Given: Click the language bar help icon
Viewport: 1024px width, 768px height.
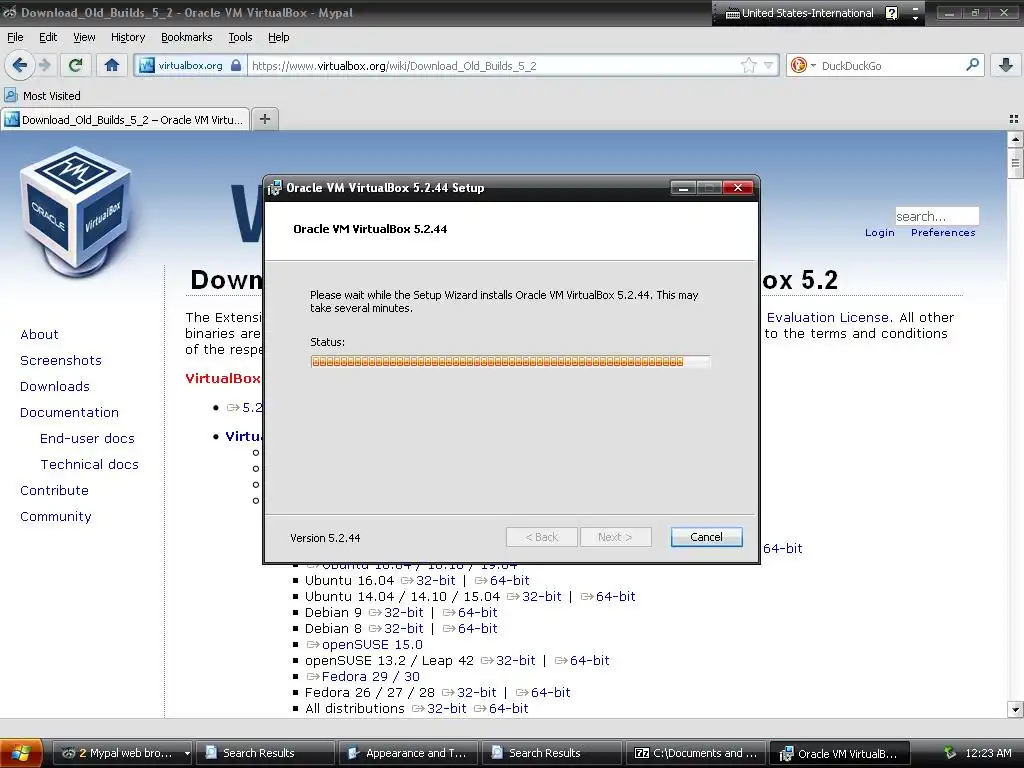Looking at the screenshot, I should [891, 13].
